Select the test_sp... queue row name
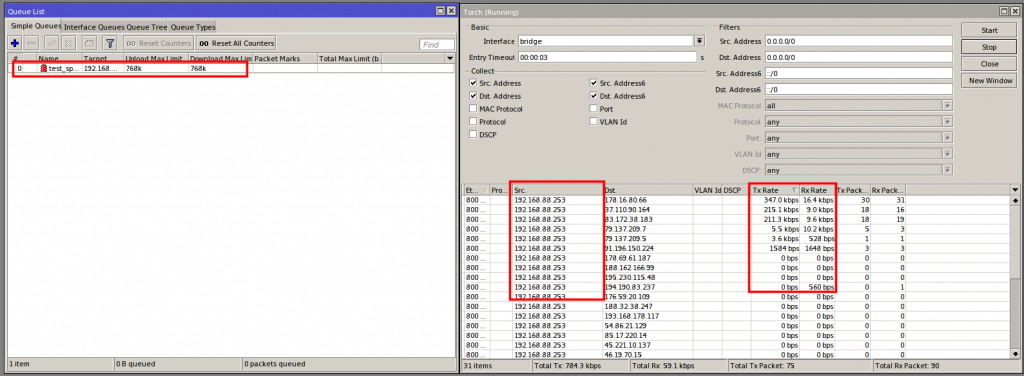 63,68
